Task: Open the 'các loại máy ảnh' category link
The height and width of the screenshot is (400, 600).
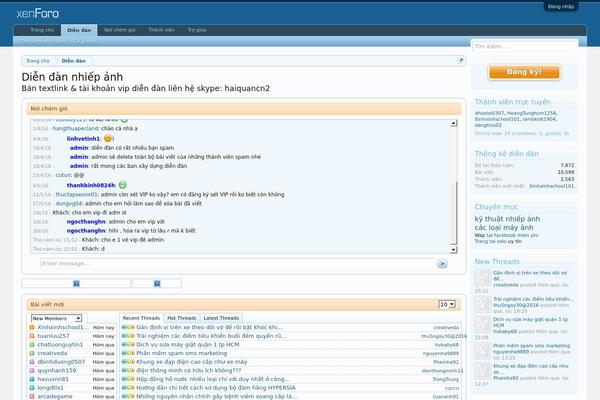Action: pyautogui.click(x=504, y=227)
